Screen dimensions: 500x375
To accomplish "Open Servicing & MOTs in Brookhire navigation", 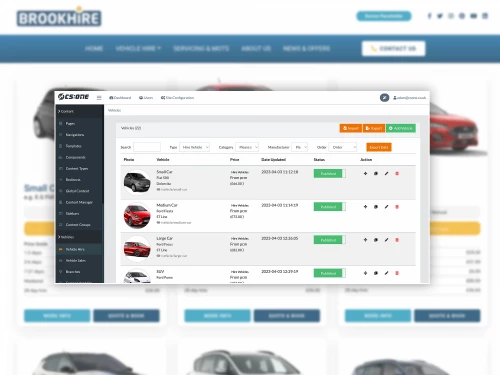I will coord(201,48).
